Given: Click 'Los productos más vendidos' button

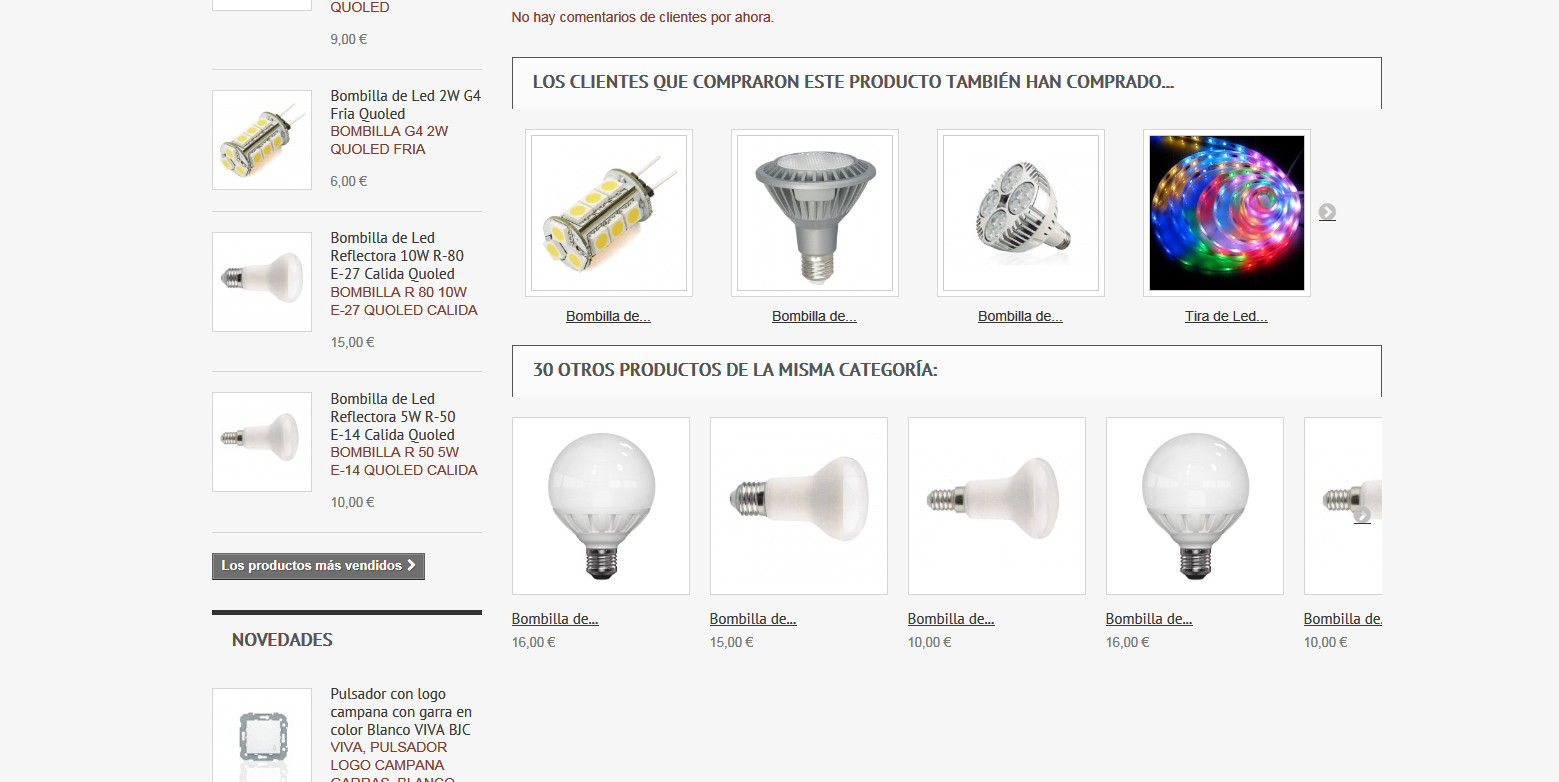Looking at the screenshot, I should coord(318,566).
